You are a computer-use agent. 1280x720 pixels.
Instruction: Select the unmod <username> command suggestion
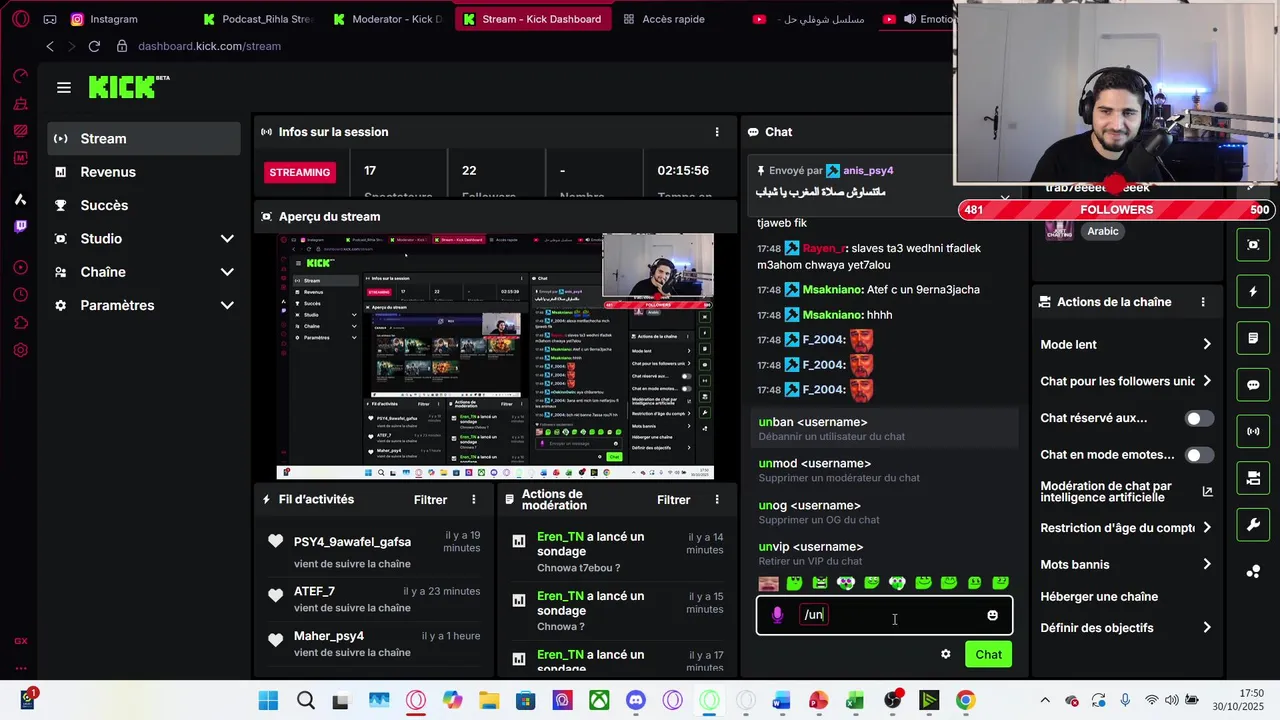884,470
